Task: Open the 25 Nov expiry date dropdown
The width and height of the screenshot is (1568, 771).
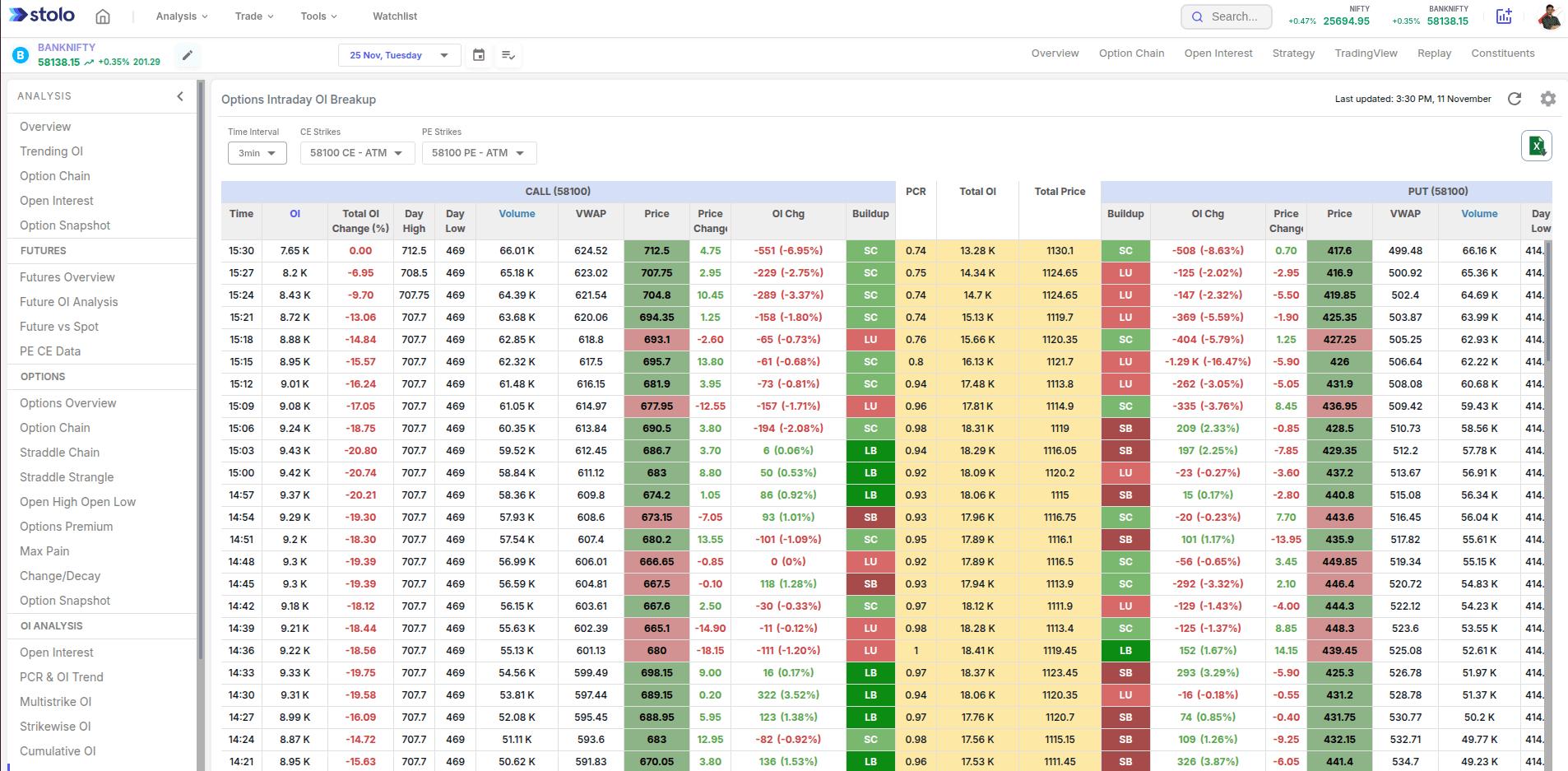Action: coord(399,55)
